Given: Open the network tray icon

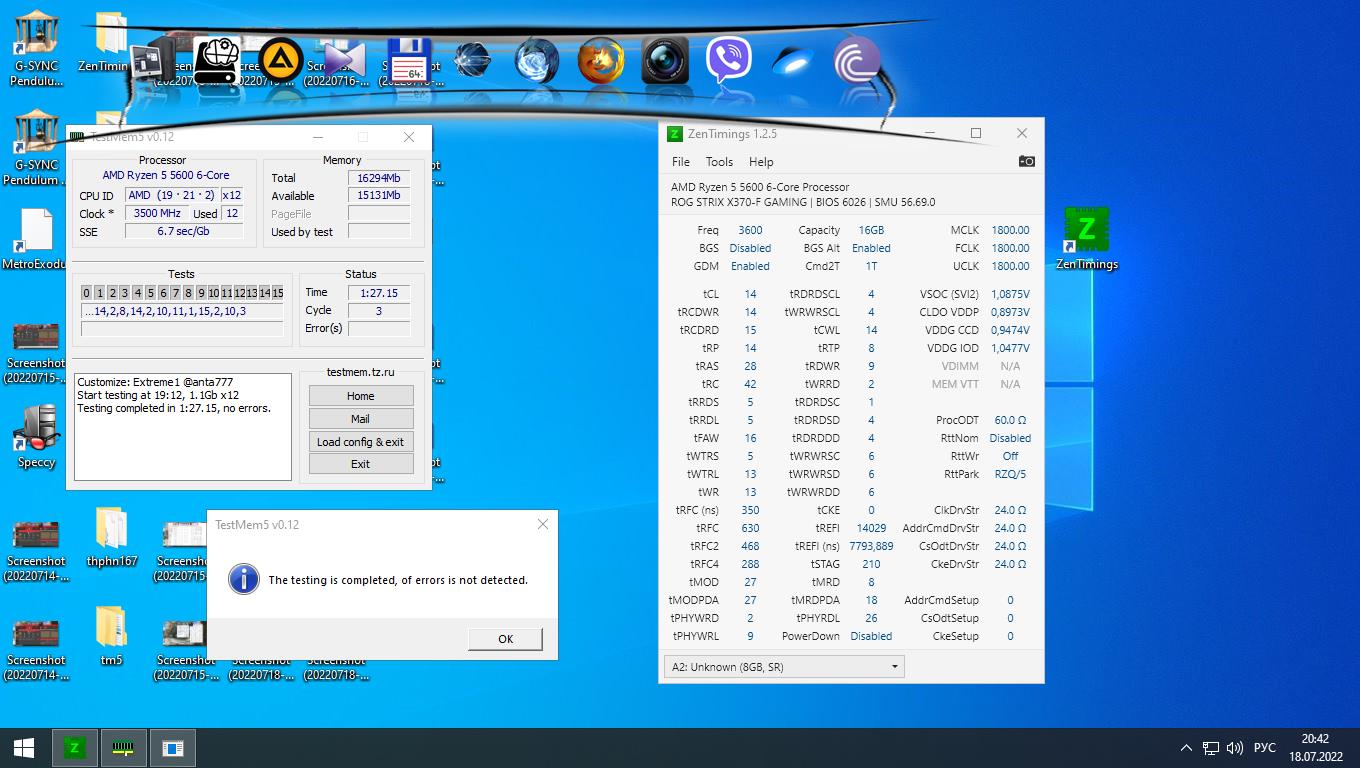Looking at the screenshot, I should [x=1210, y=748].
